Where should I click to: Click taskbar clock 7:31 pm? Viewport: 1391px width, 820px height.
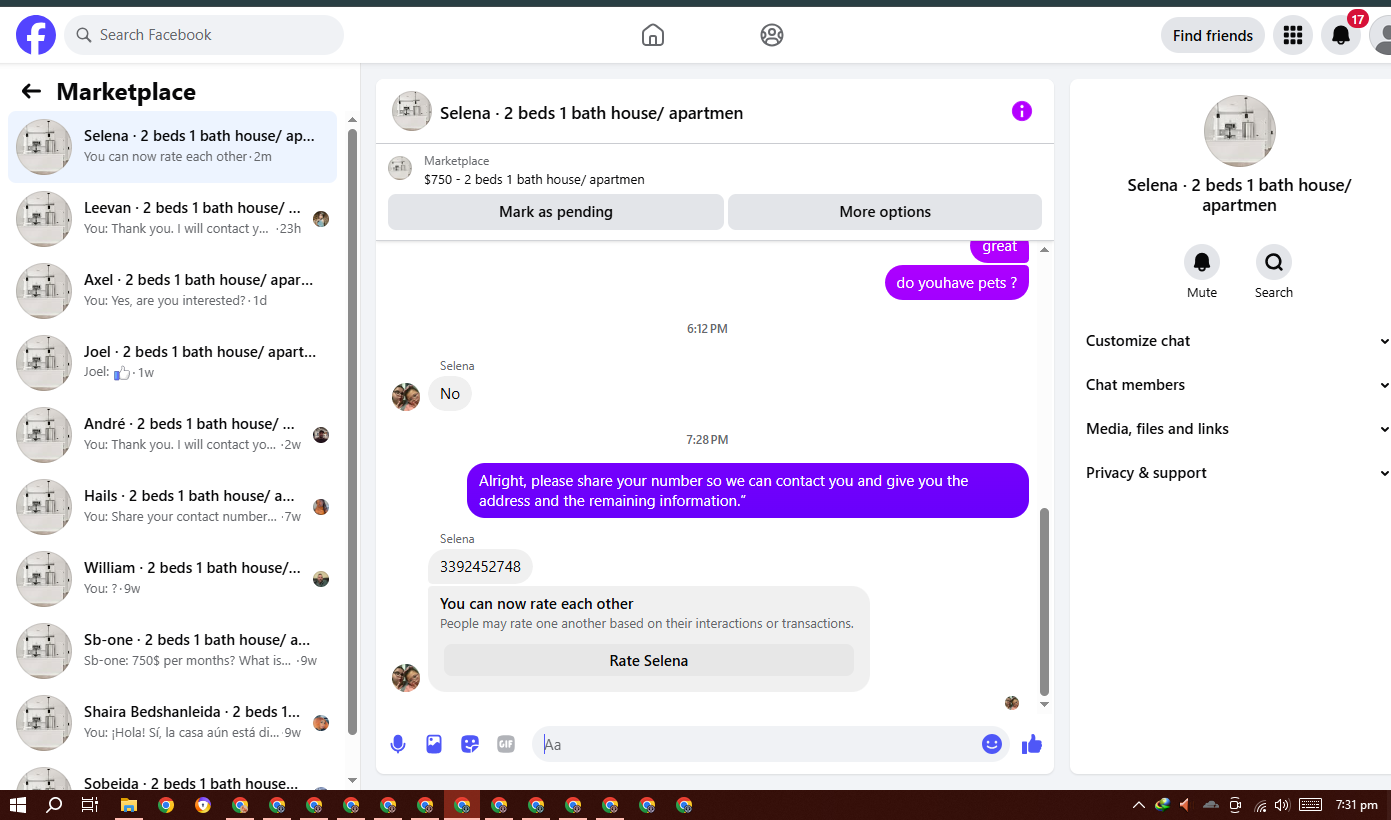tap(1356, 805)
